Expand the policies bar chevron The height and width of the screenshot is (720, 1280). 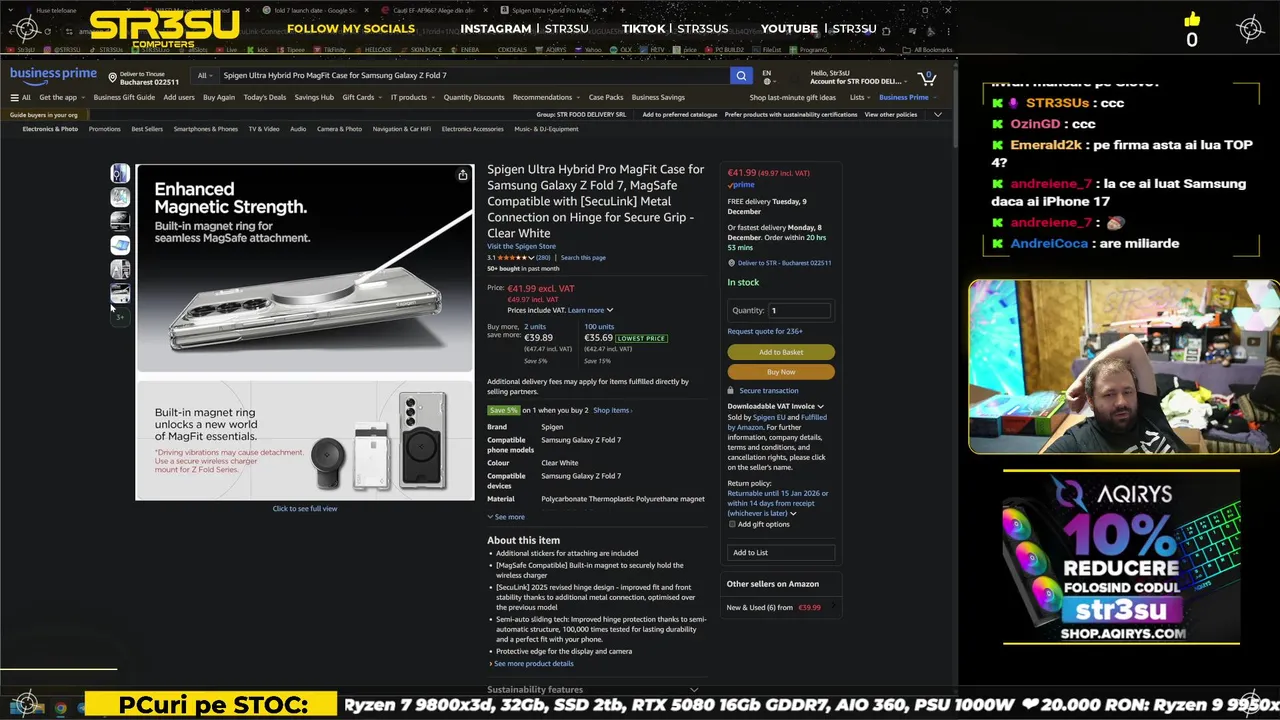pyautogui.click(x=937, y=114)
